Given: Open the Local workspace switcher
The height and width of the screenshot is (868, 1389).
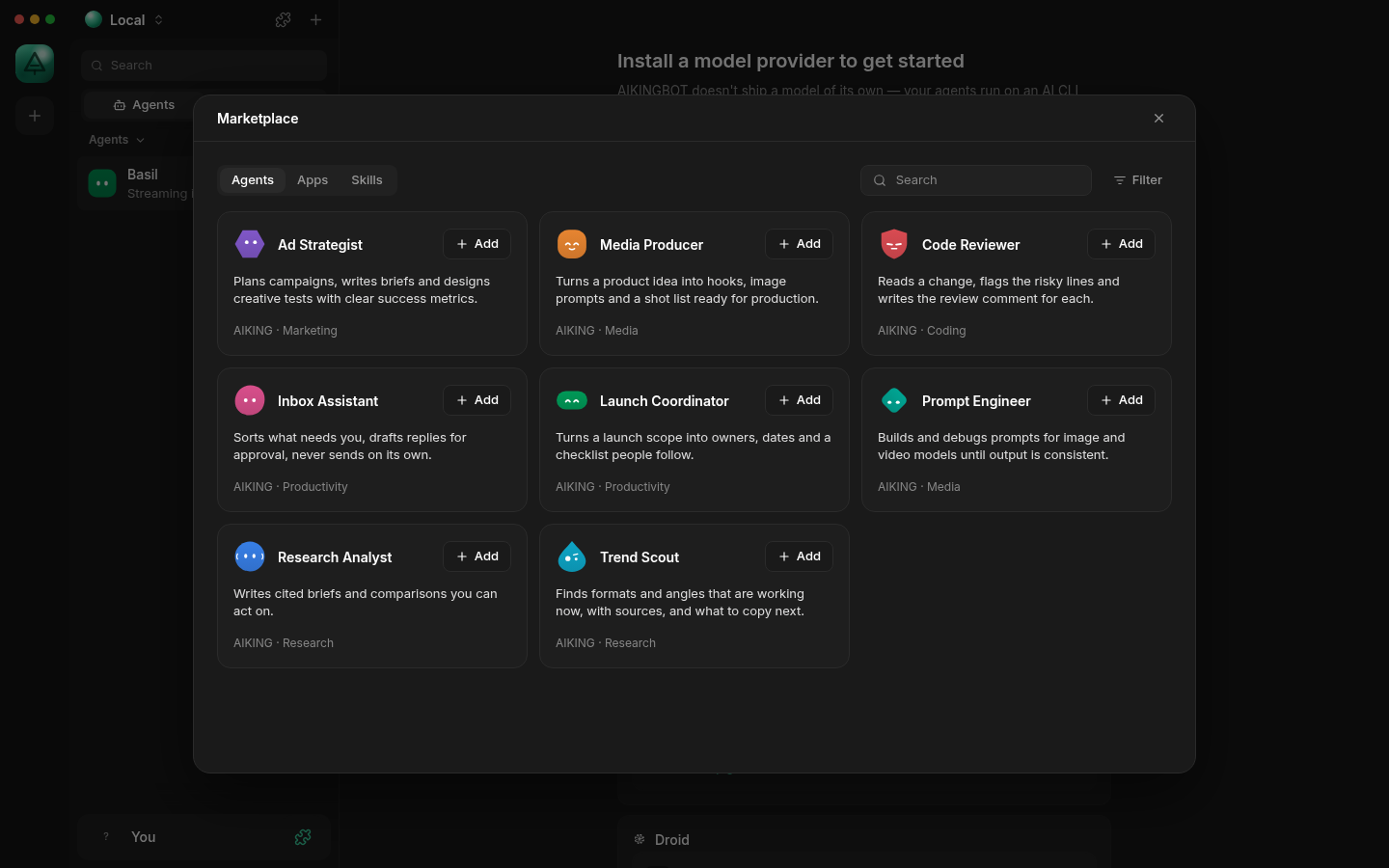Looking at the screenshot, I should point(124,19).
